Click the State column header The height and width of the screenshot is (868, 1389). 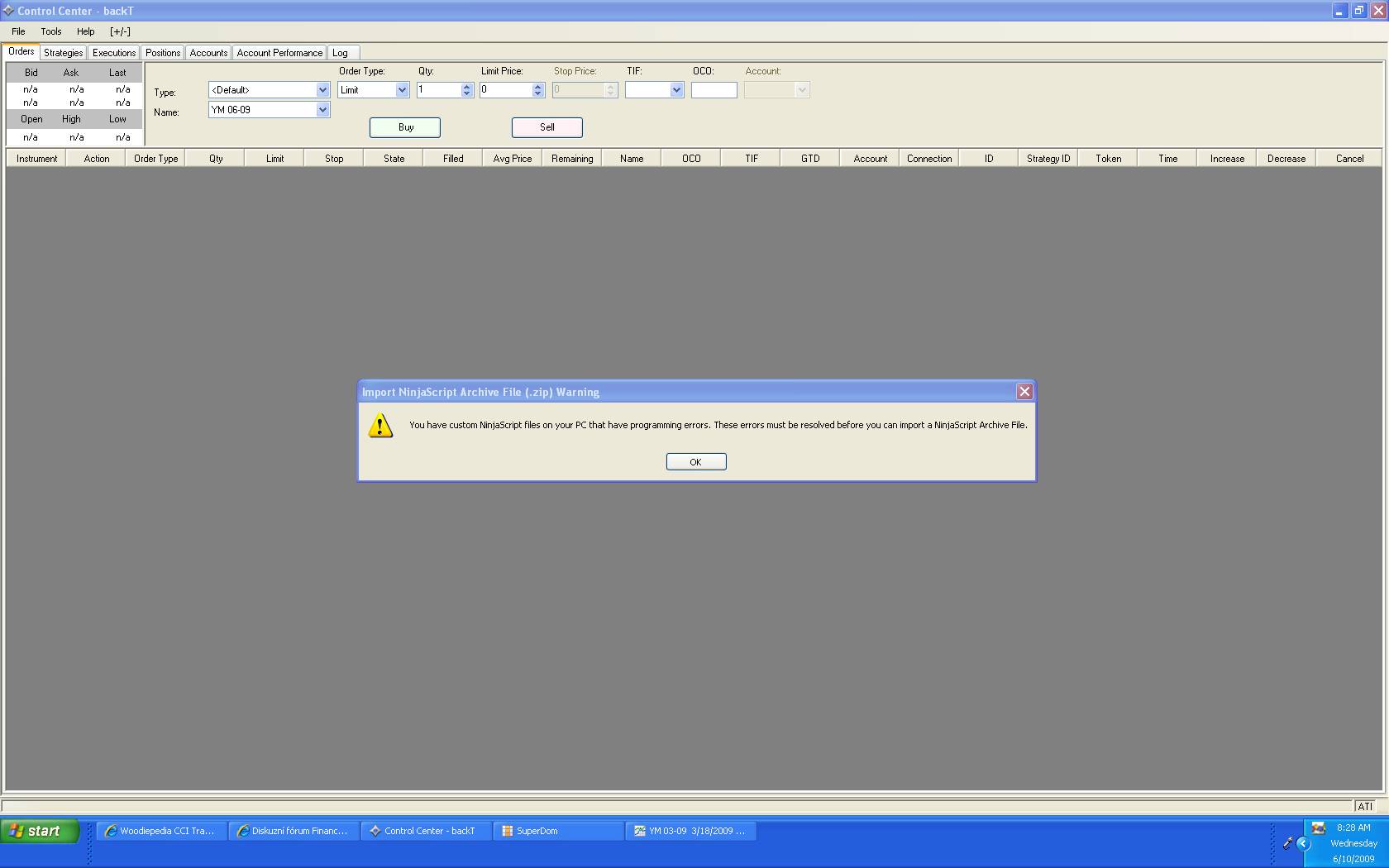pyautogui.click(x=394, y=159)
